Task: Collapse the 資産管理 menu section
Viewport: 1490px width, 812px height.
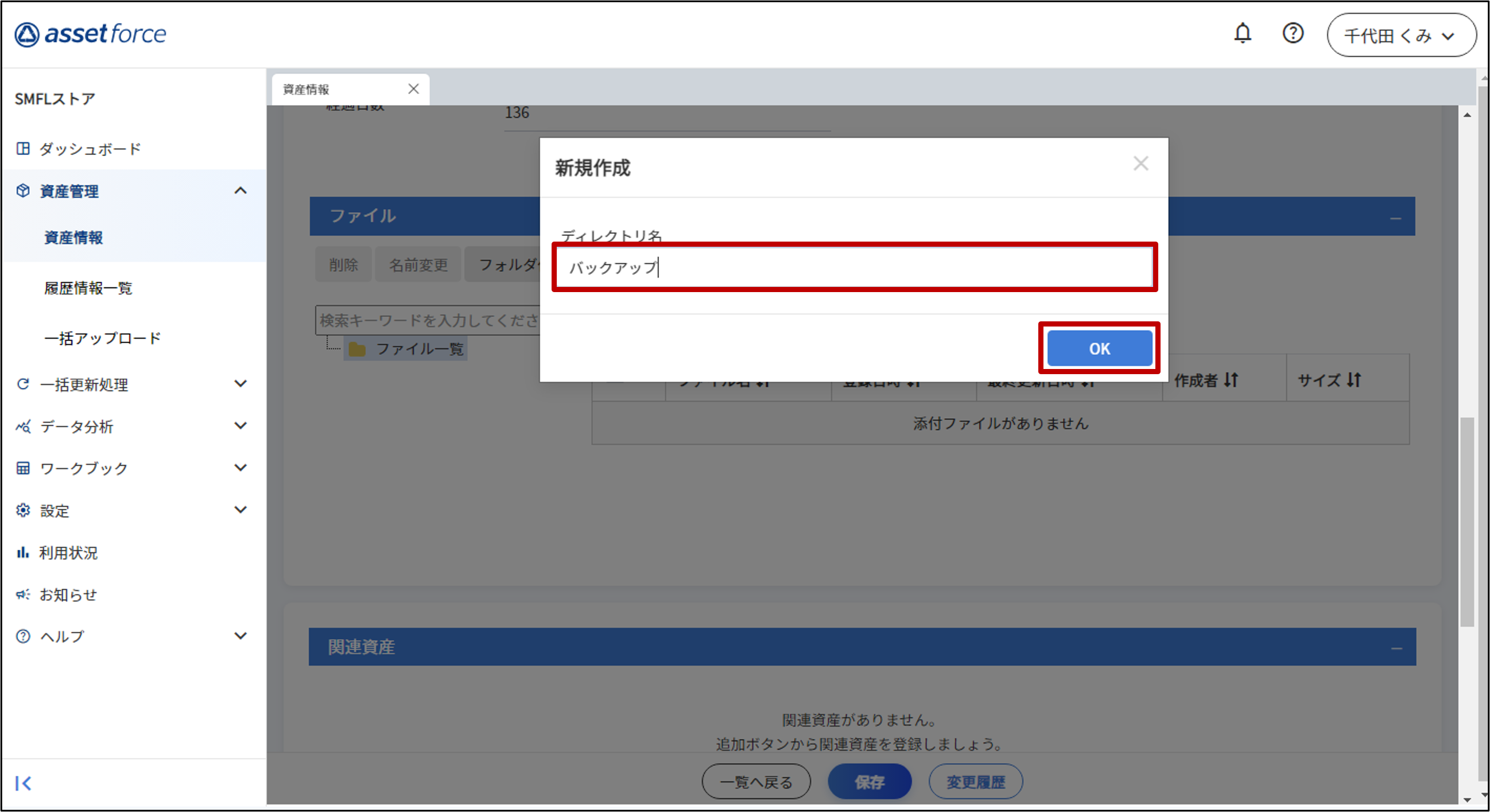Action: (240, 191)
